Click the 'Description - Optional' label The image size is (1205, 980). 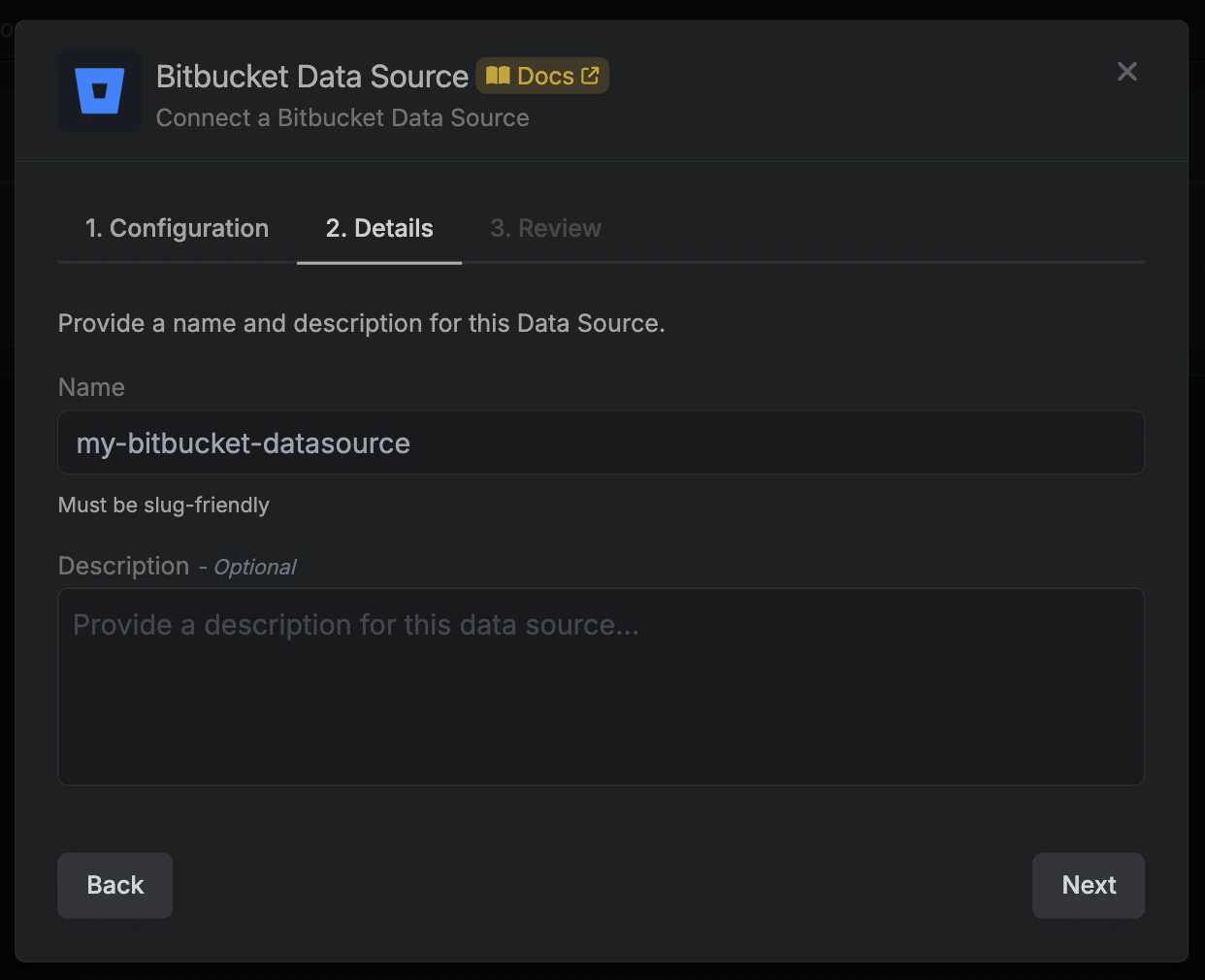[178, 567]
